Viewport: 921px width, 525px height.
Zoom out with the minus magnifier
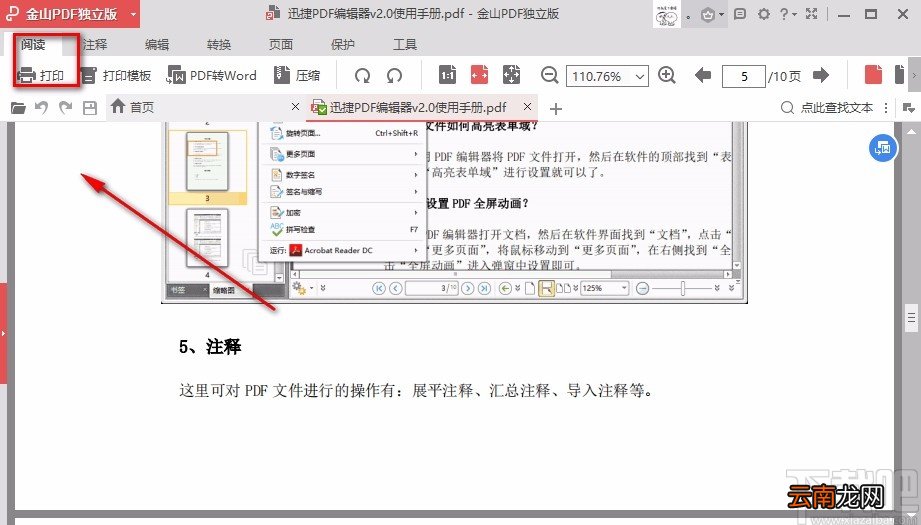coord(549,75)
